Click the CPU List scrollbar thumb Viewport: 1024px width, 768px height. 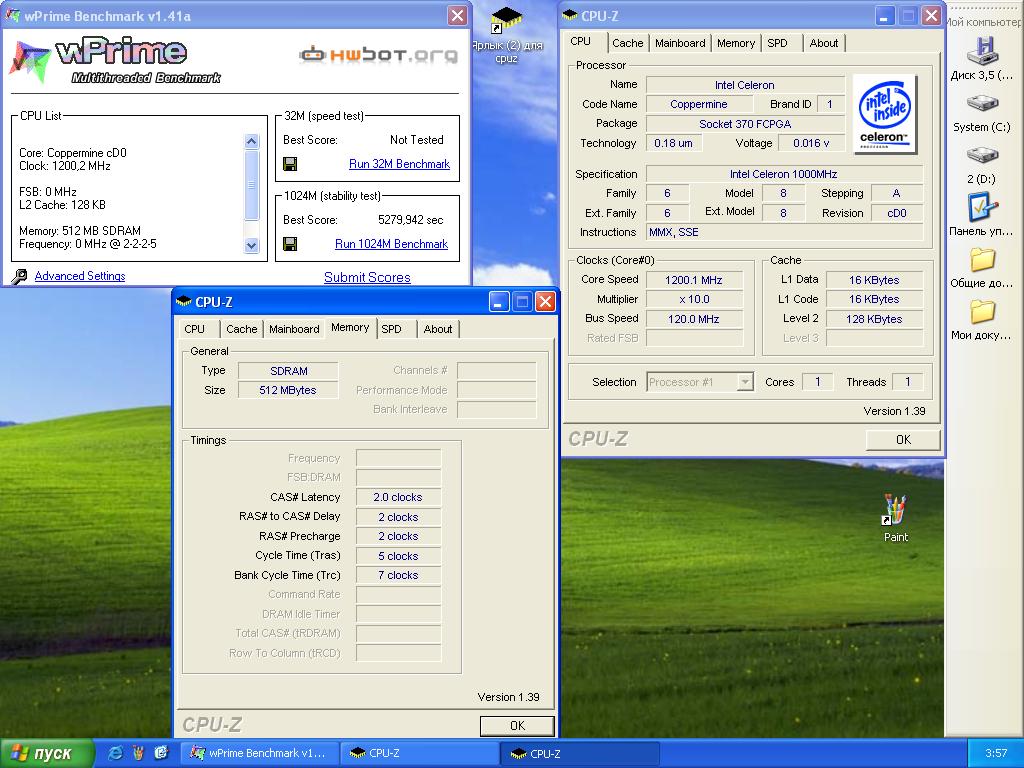point(251,185)
